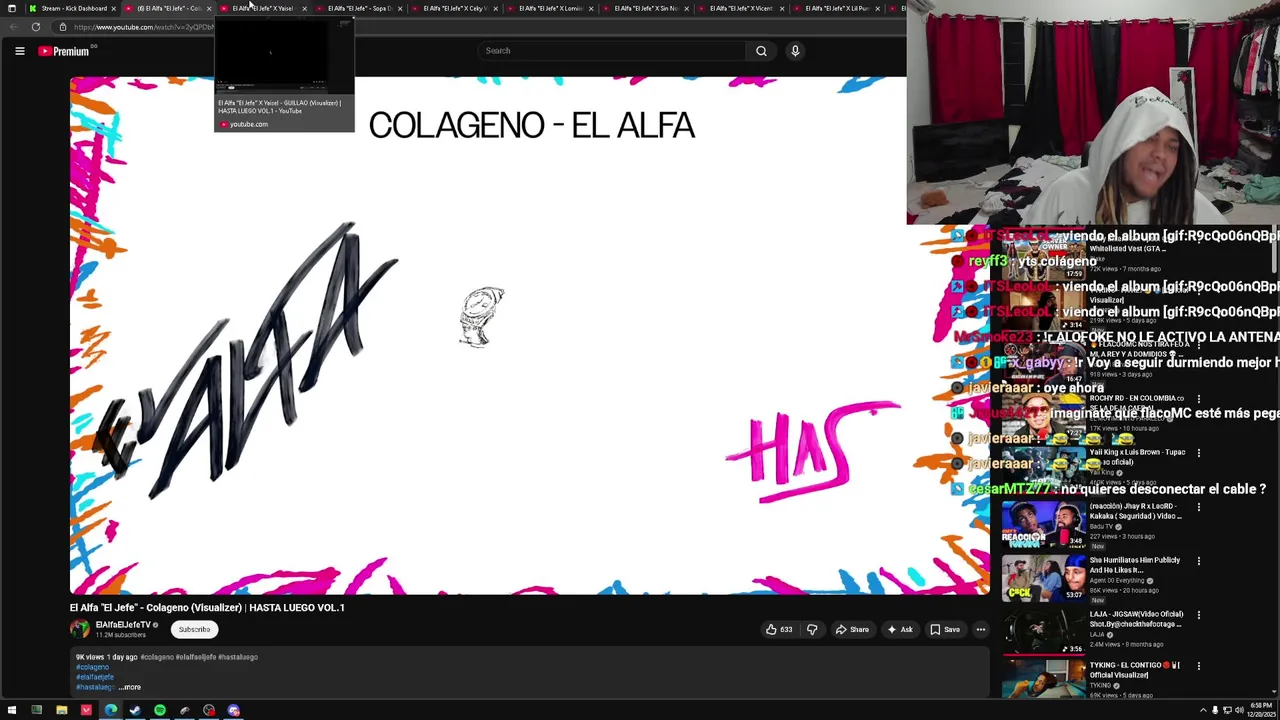Screen dimensions: 1280x720
Task: Open more actions ellipsis below video
Action: [981, 630]
